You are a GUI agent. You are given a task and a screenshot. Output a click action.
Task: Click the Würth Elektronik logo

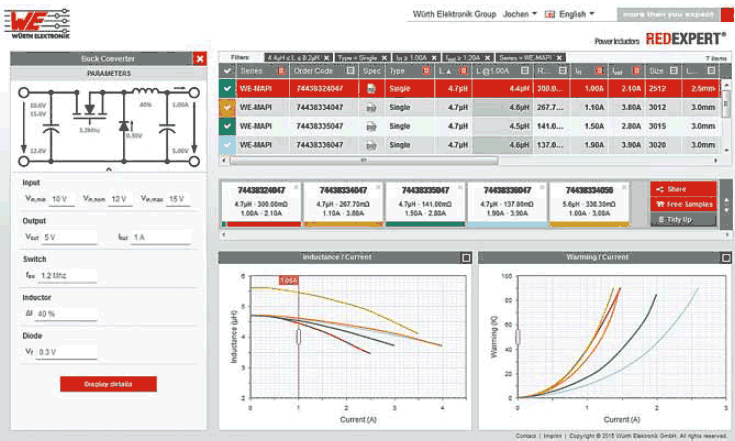37,23
